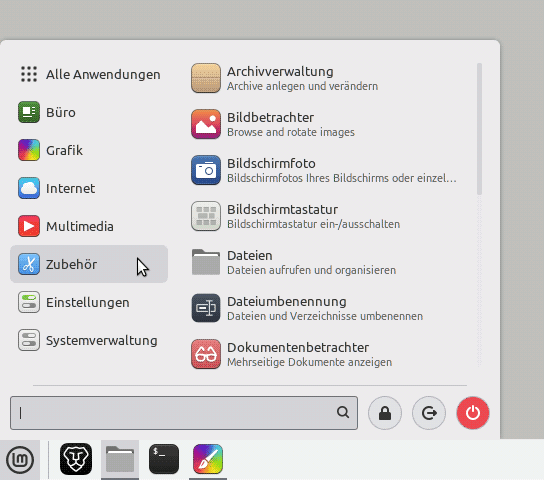Click the 'Browse and rotate images' description
Viewport: 544px width, 480px height.
tap(291, 132)
